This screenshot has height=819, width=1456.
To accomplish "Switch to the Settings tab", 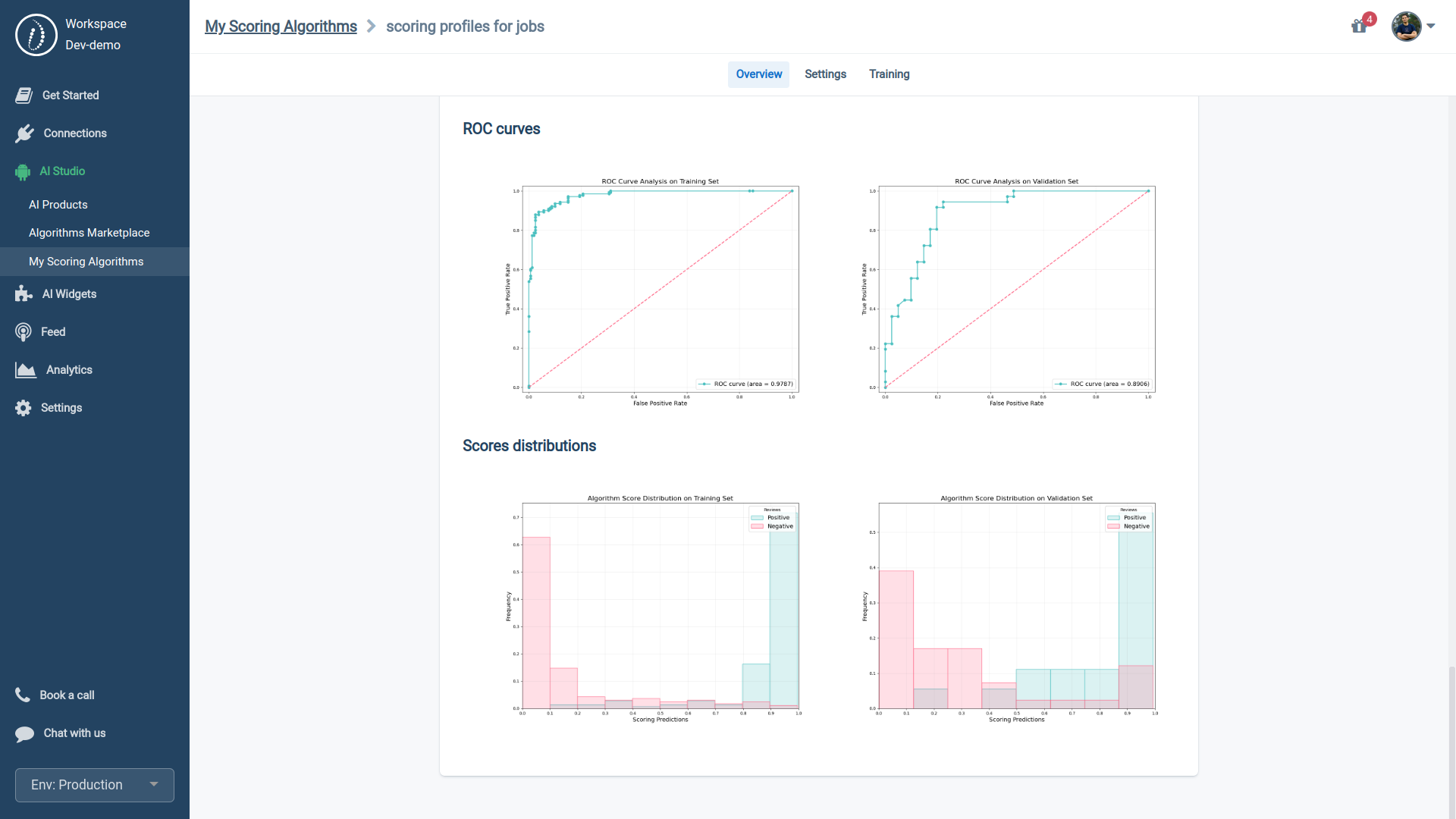I will coord(825,74).
